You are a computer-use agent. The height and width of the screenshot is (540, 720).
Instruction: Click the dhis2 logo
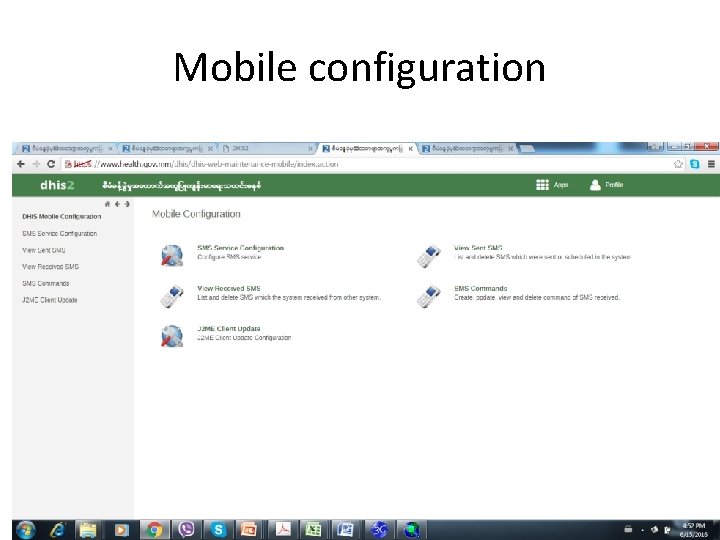tap(57, 185)
